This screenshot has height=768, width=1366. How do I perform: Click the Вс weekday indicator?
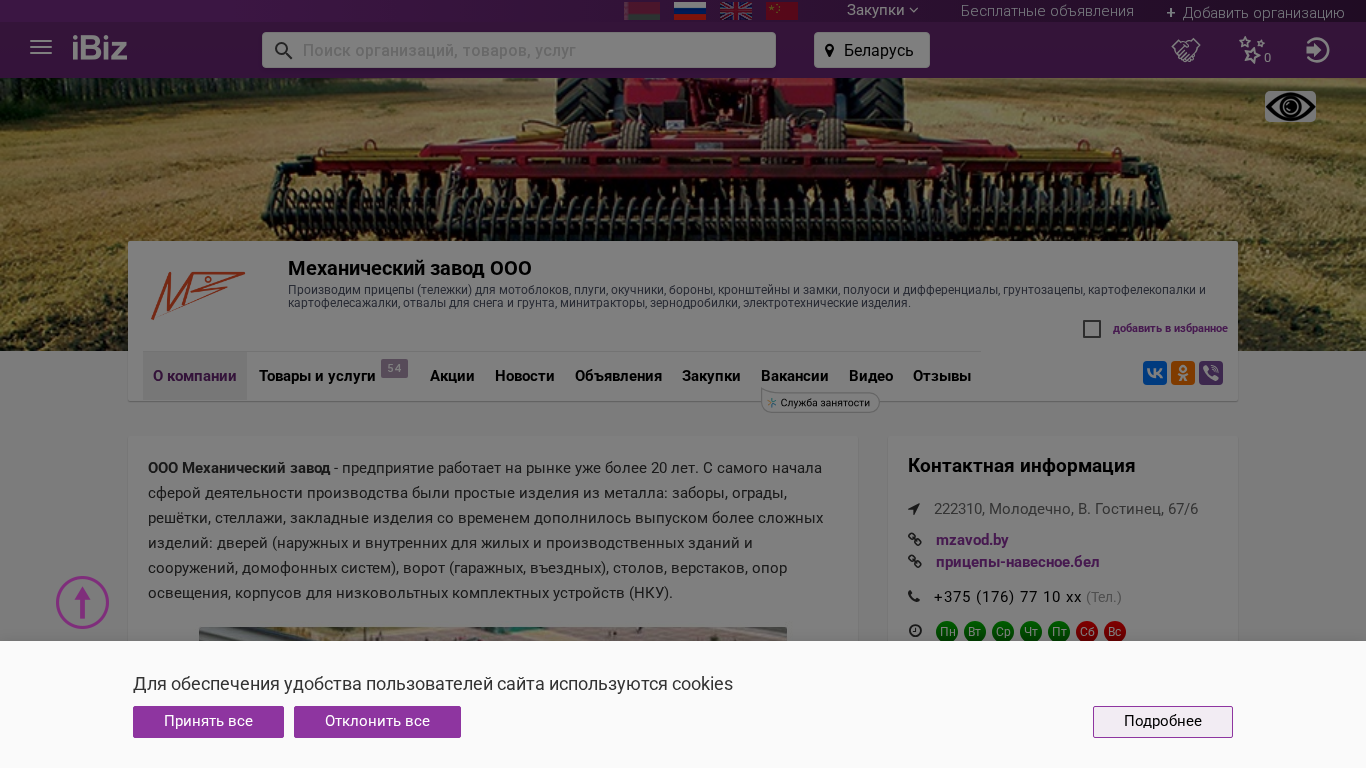click(1115, 632)
